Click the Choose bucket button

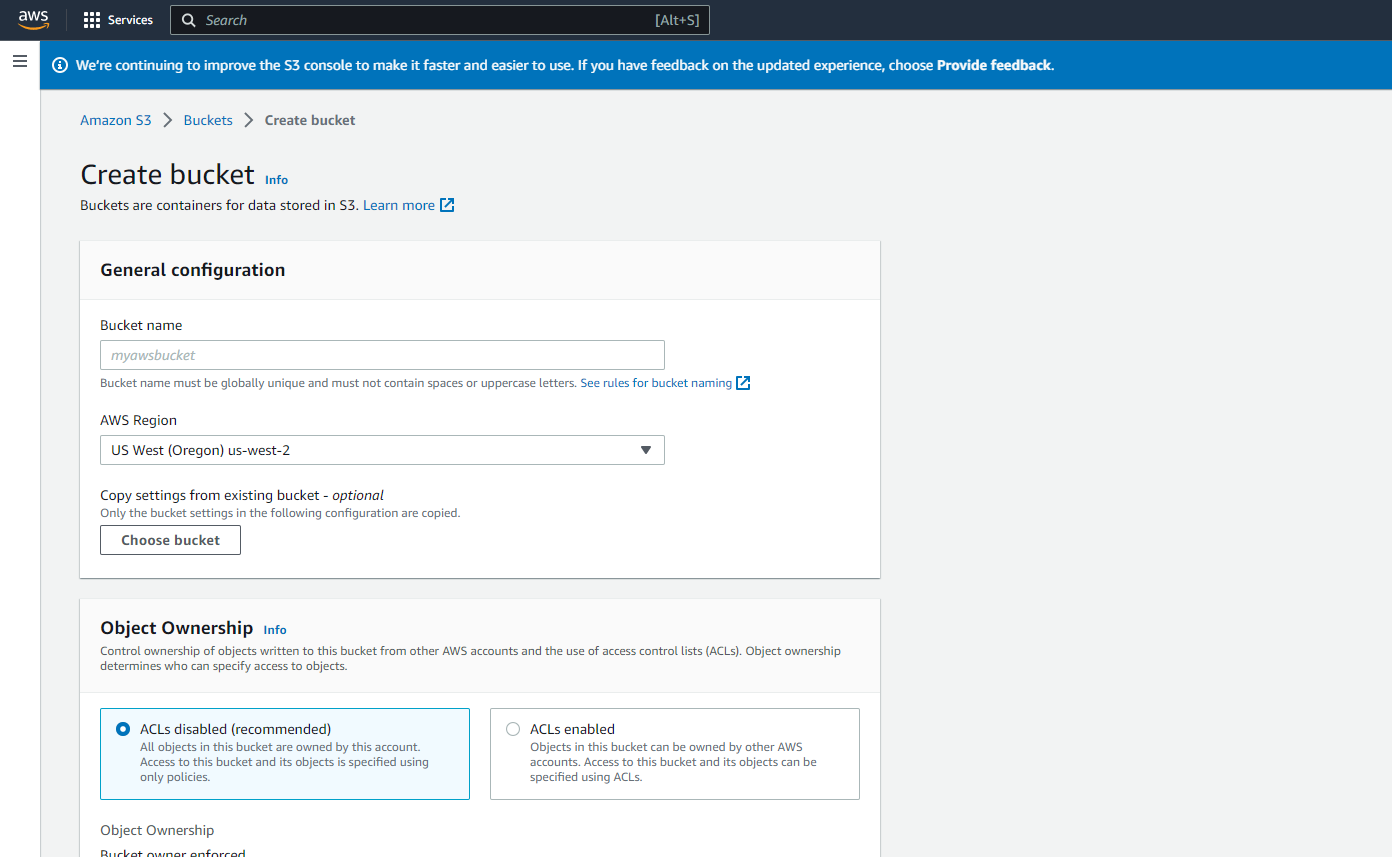coord(170,540)
